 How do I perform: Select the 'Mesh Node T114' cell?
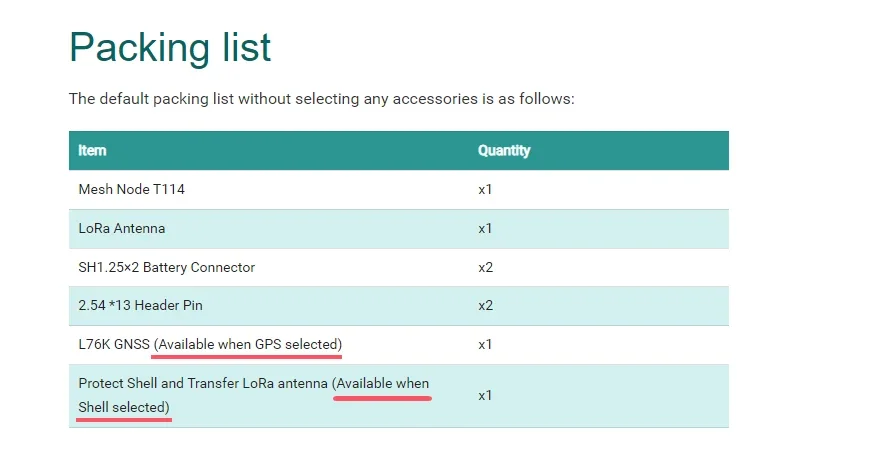(131, 189)
